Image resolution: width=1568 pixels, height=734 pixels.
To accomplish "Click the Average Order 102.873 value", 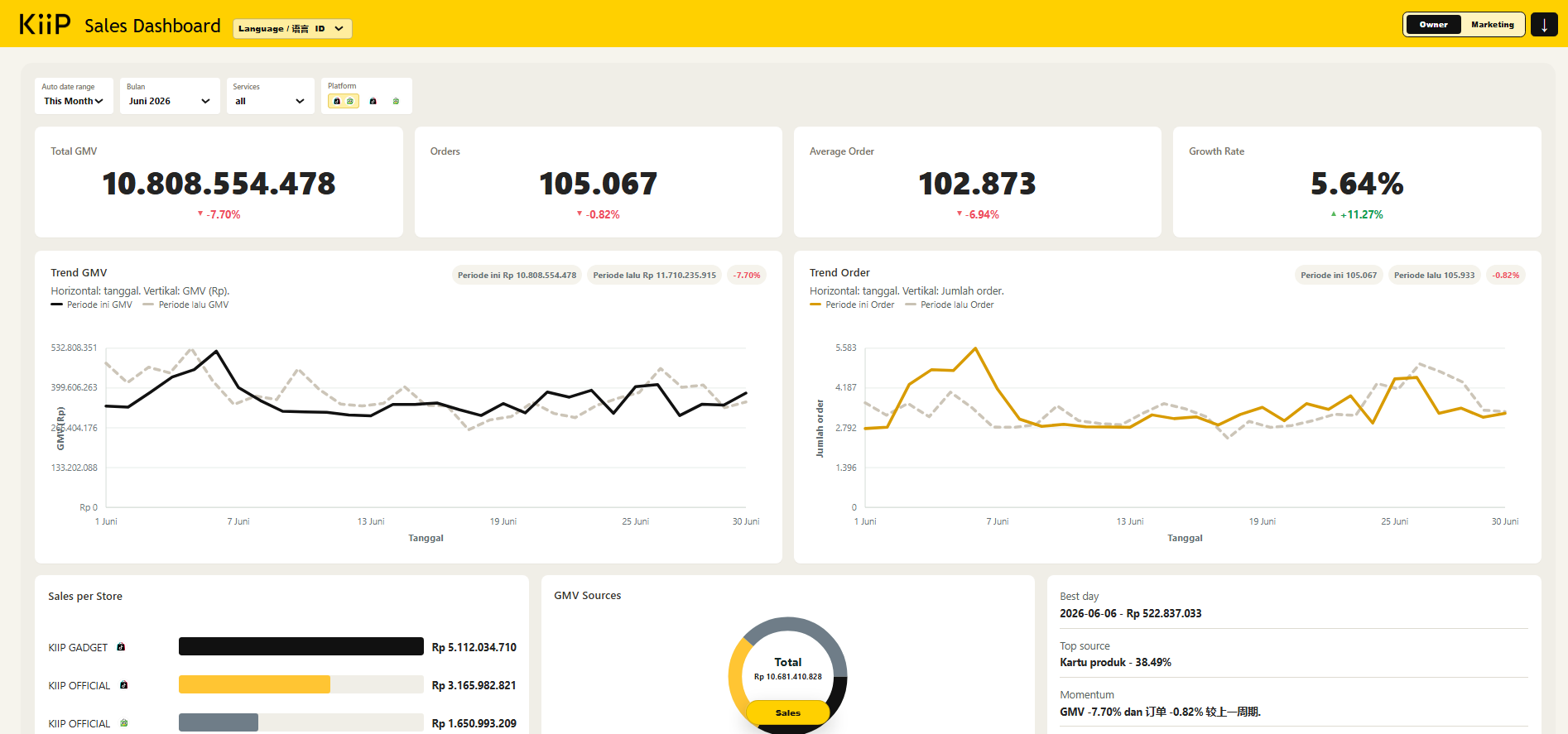I will [978, 184].
